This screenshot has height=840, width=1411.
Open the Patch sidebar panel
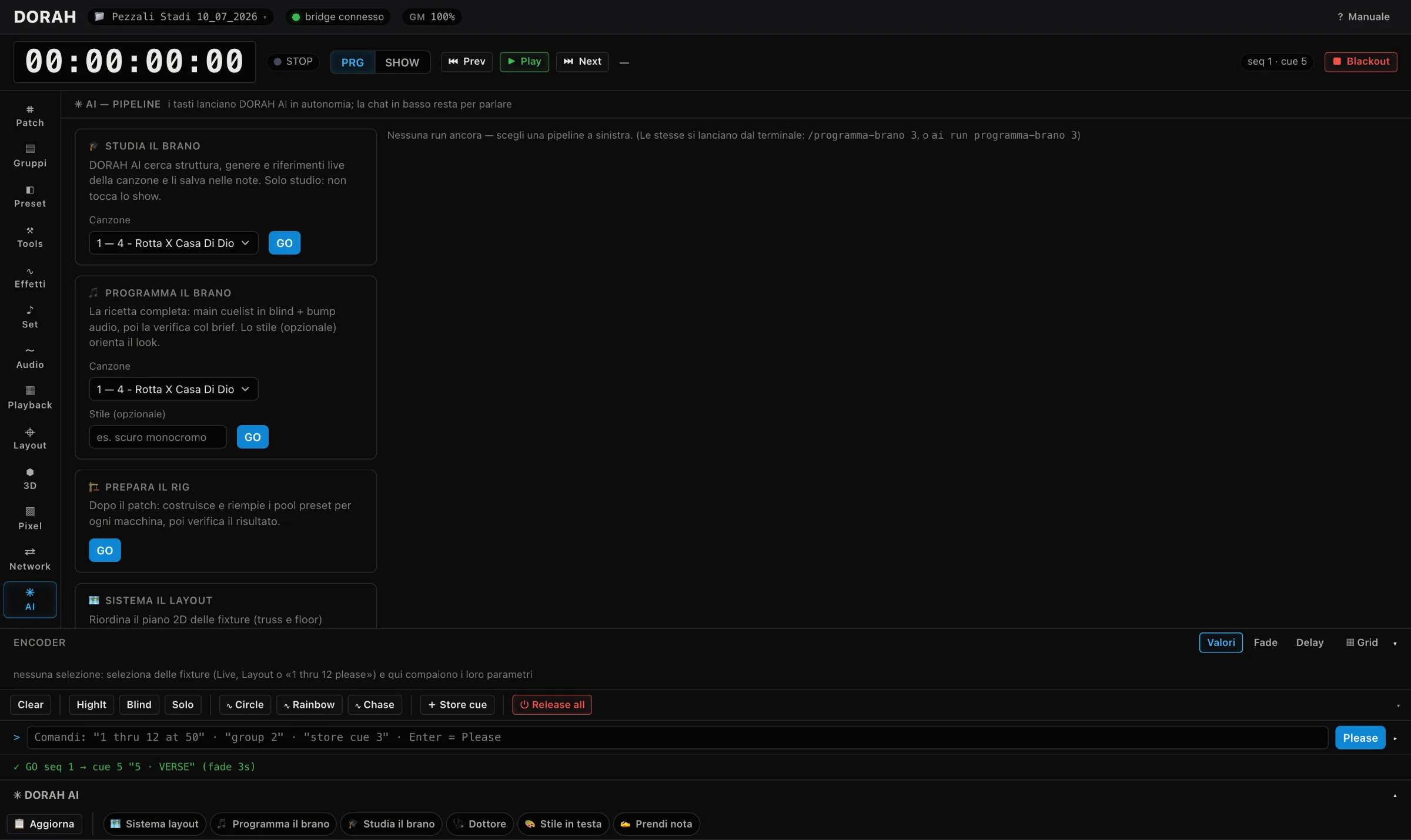coord(30,116)
